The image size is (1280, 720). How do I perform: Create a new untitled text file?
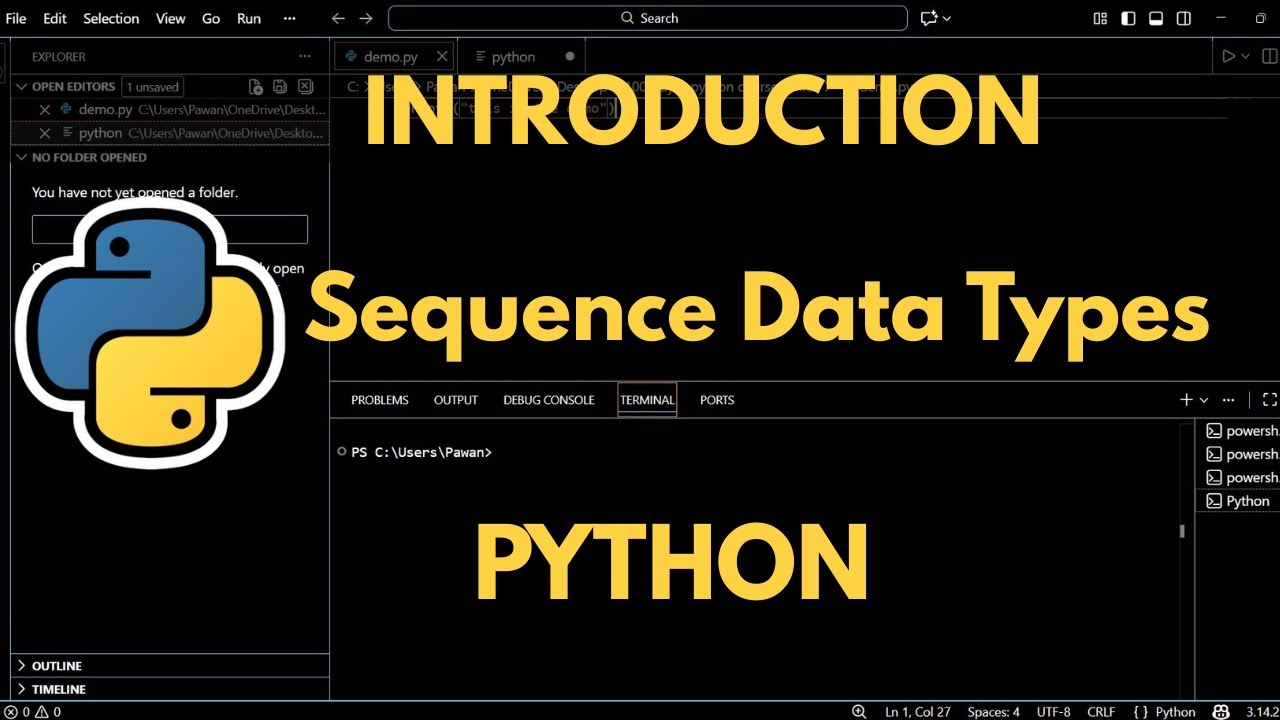pyautogui.click(x=256, y=87)
